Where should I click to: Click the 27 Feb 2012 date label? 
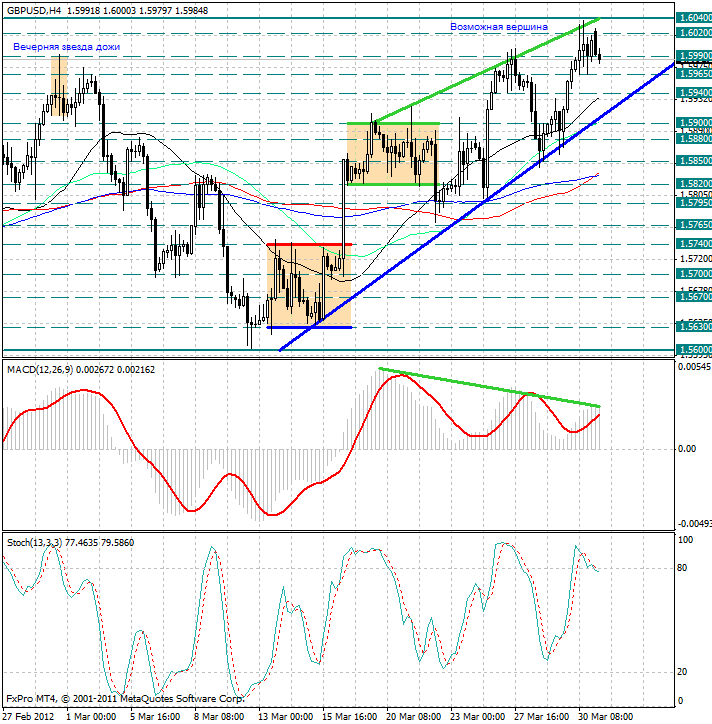coord(29,717)
